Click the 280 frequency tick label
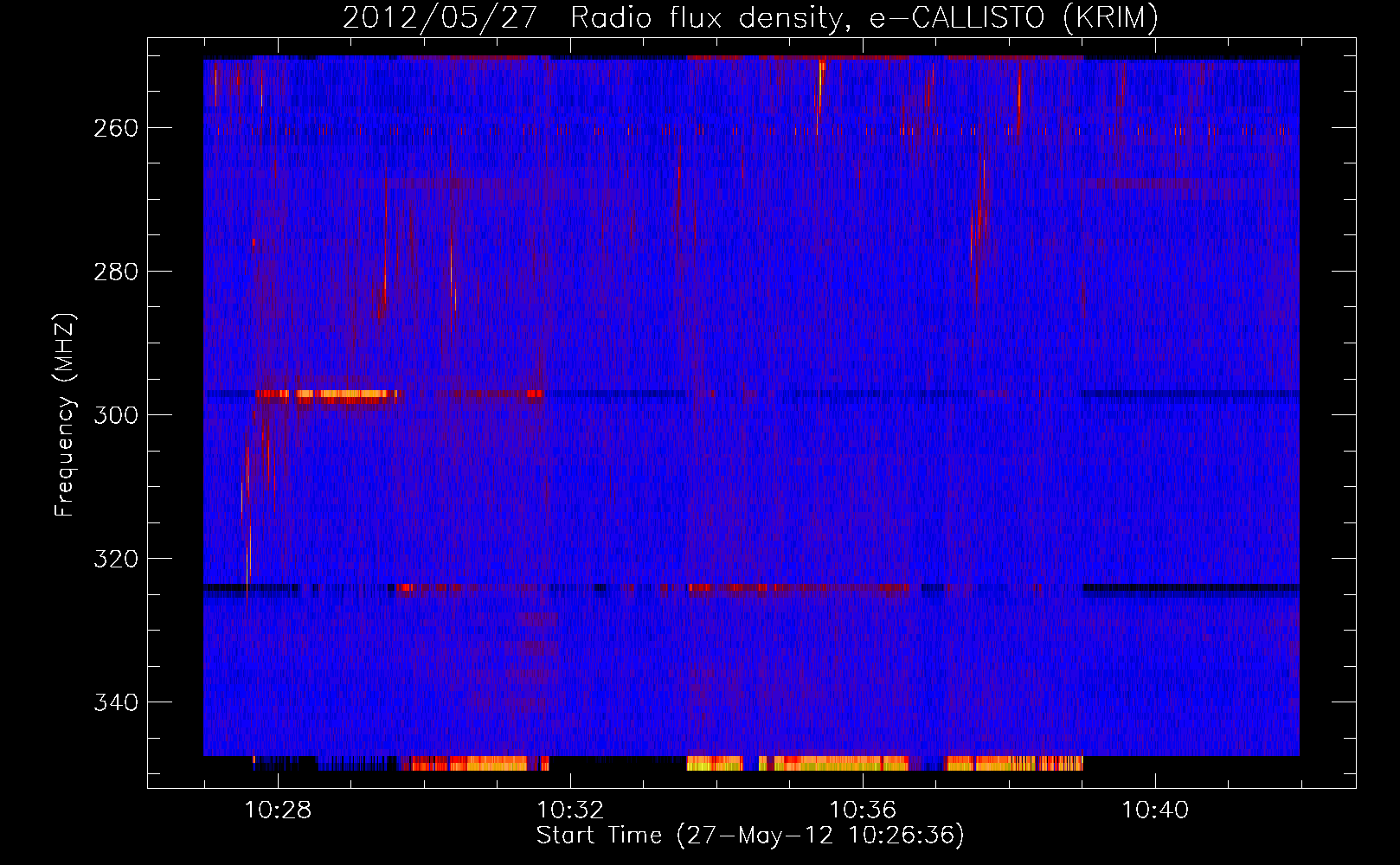Screen dimensions: 1400x865 coord(115,272)
